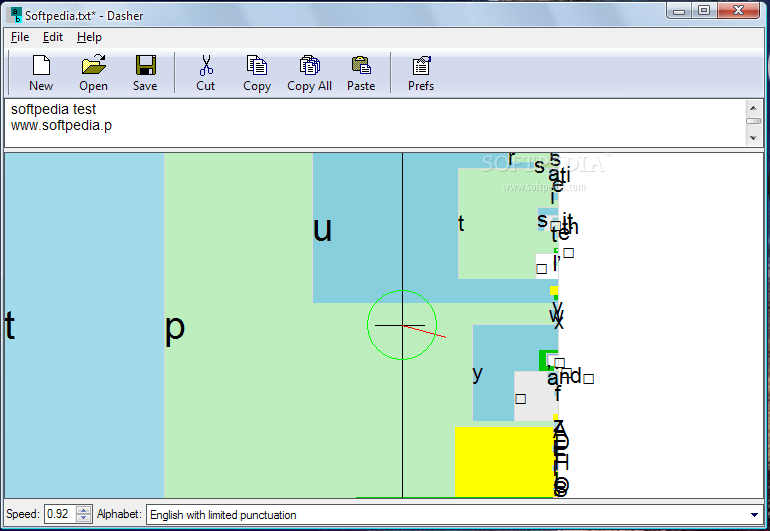
Task: Decrease speed with the down spinner arrow
Action: pos(84,518)
